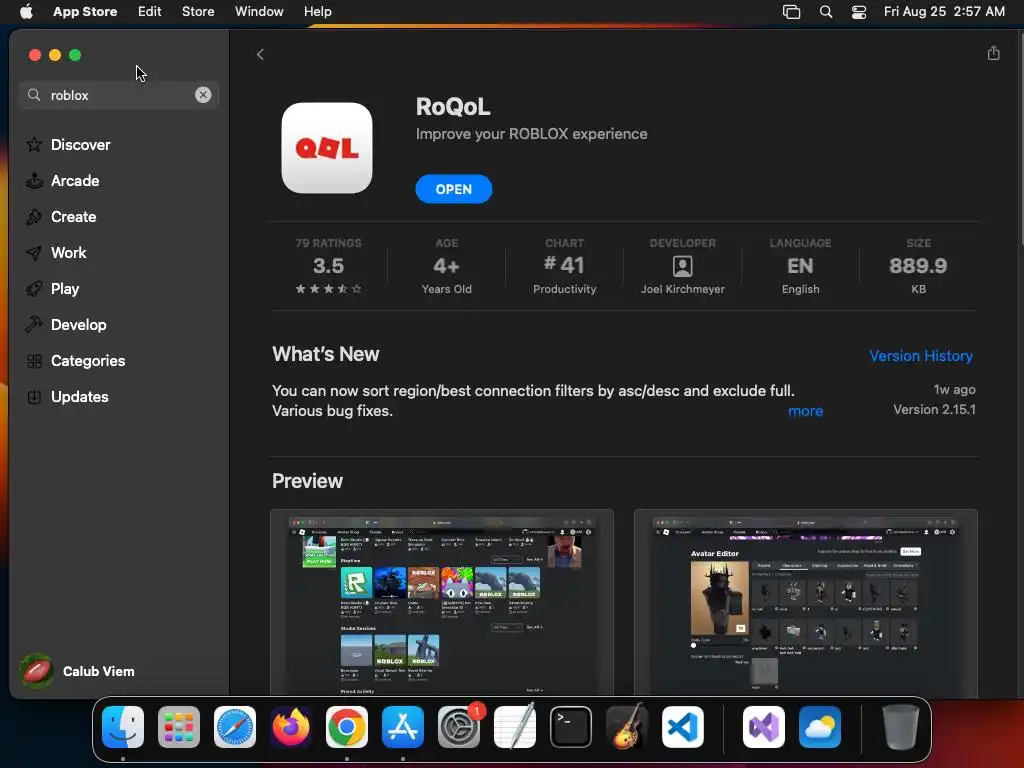Click the Updates download icon
This screenshot has height=768, width=1024.
pos(34,396)
